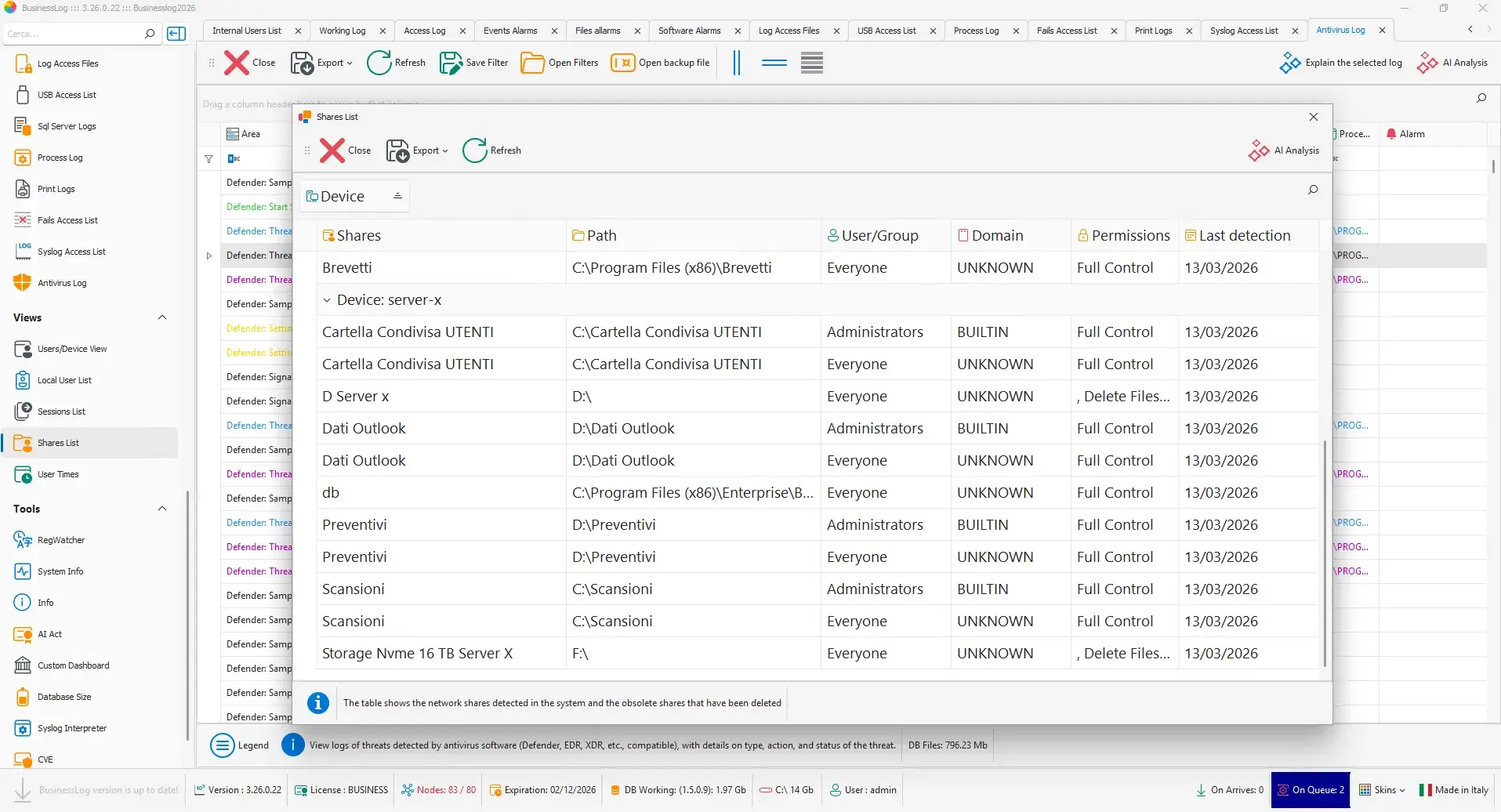
Task: Click the filter row funnel icon
Action: click(208, 158)
